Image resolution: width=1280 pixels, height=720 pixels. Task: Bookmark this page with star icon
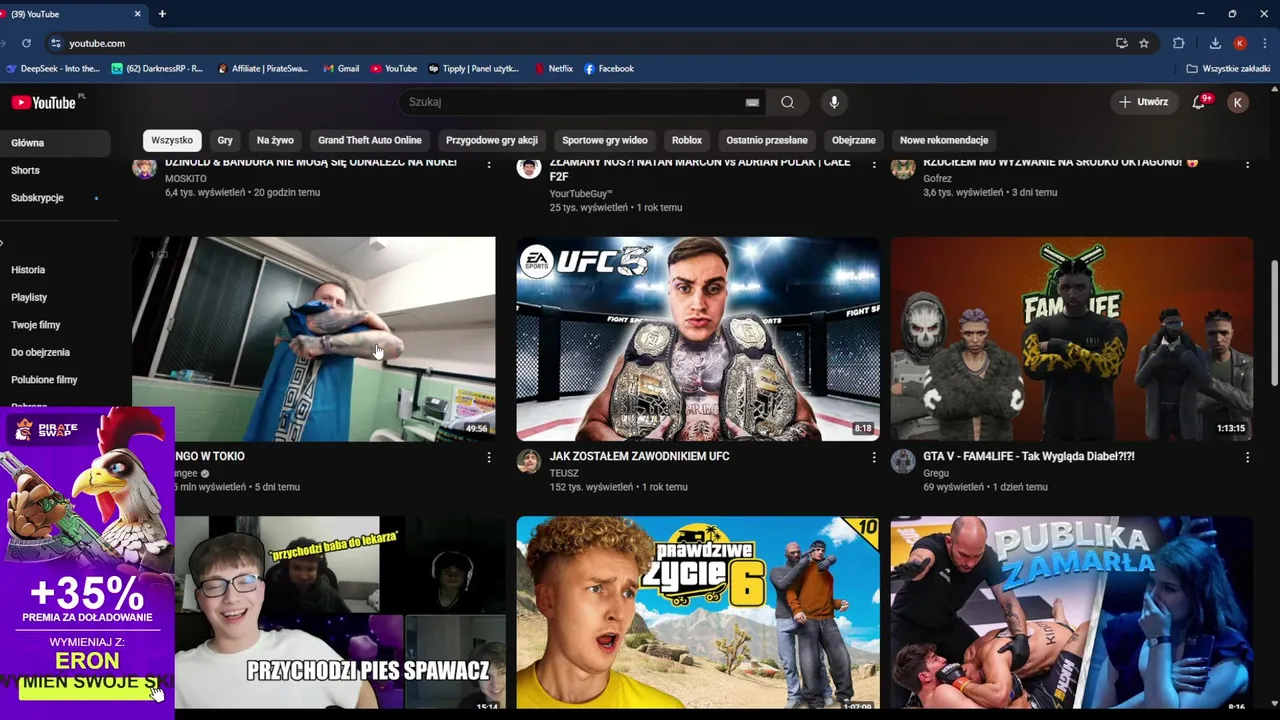coord(1144,43)
